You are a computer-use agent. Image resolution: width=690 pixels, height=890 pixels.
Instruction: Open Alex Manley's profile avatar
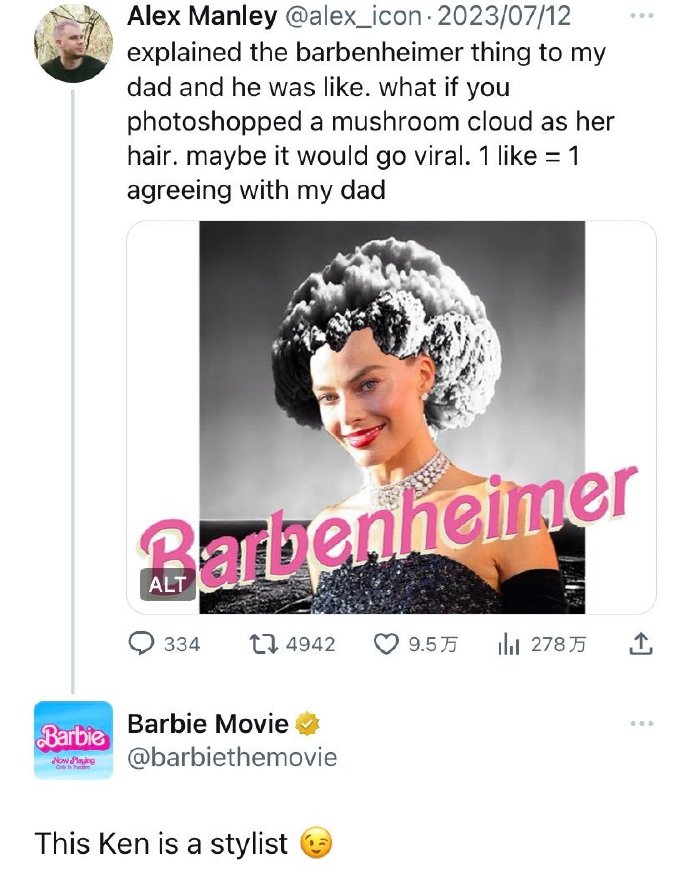[x=71, y=44]
